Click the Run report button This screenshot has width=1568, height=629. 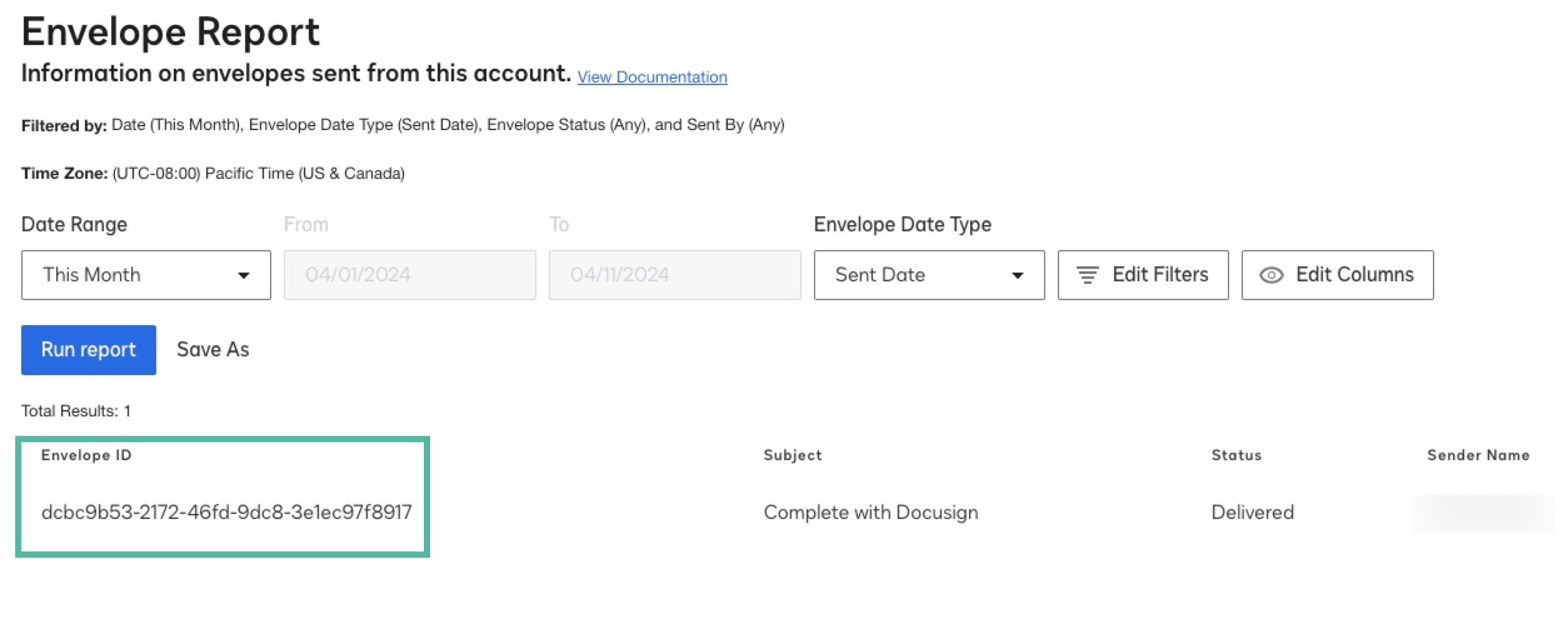tap(88, 350)
